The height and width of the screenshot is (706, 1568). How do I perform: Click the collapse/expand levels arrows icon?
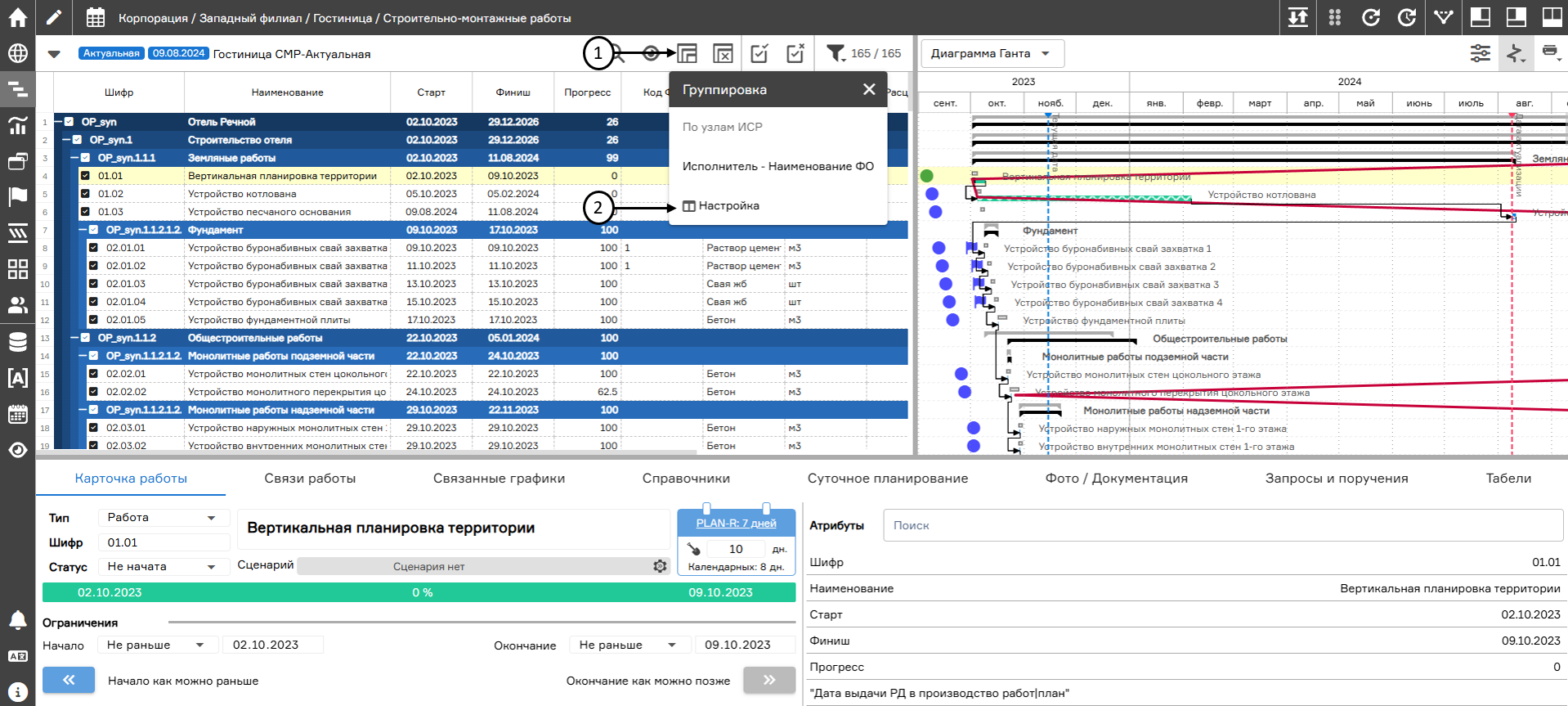pos(1298,17)
